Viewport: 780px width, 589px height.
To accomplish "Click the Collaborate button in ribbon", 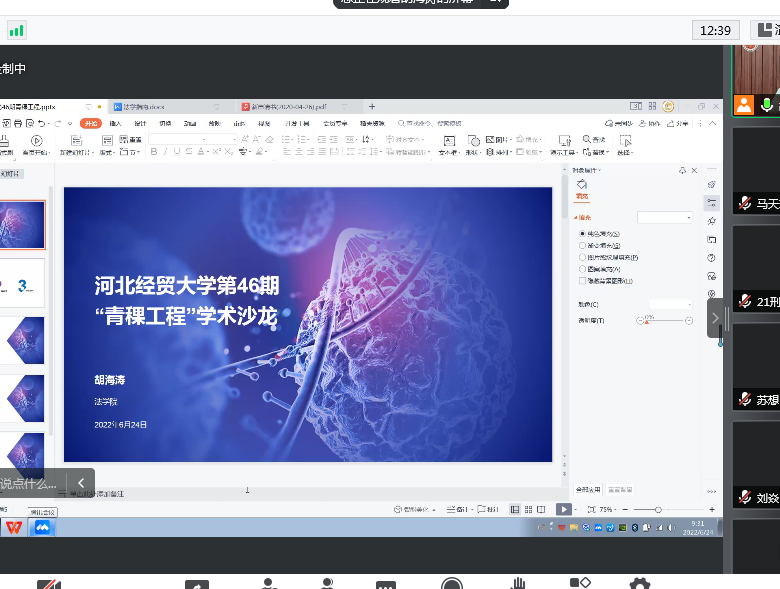I will (x=650, y=123).
